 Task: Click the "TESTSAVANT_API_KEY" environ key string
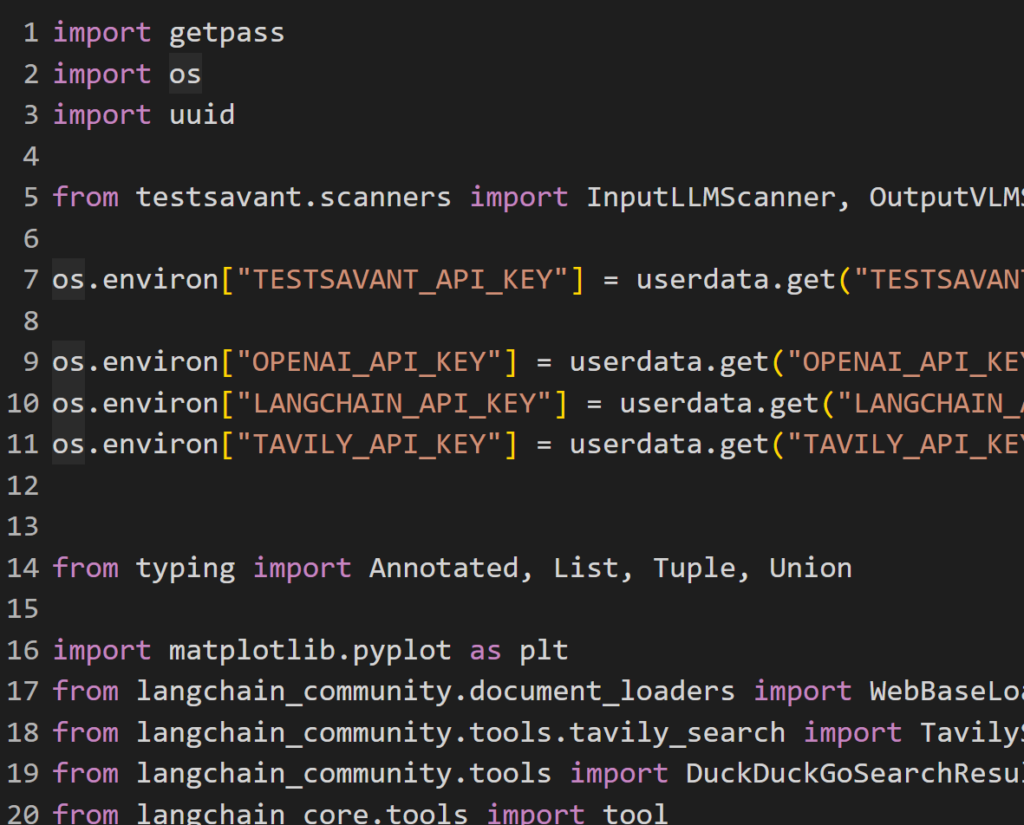tap(402, 279)
